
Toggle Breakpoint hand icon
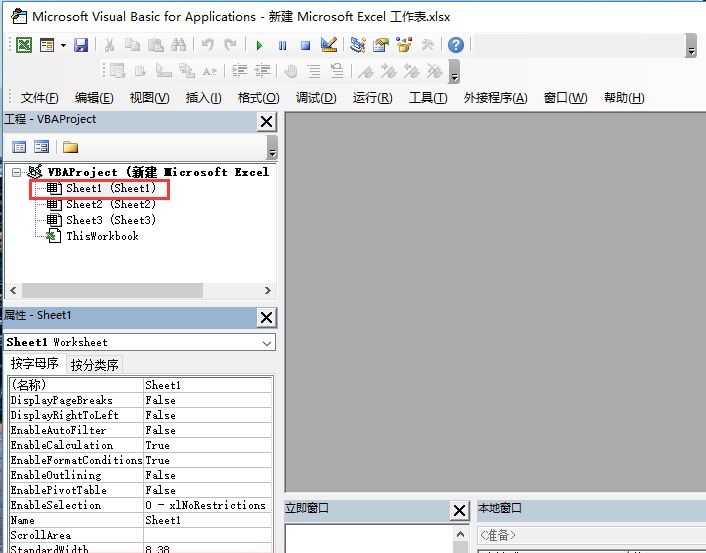pyautogui.click(x=291, y=71)
